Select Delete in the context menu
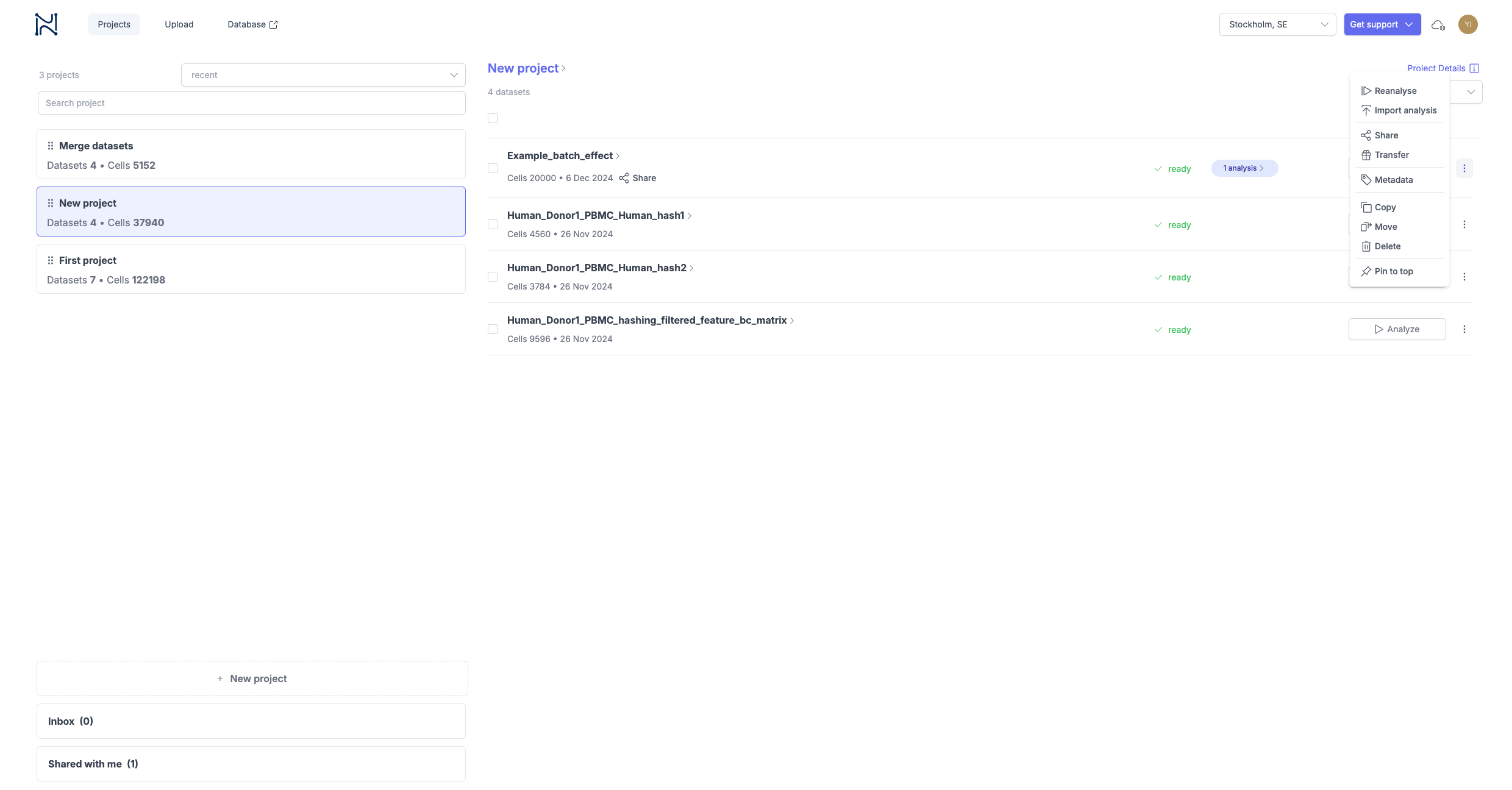This screenshot has width=1512, height=790. tap(1387, 246)
